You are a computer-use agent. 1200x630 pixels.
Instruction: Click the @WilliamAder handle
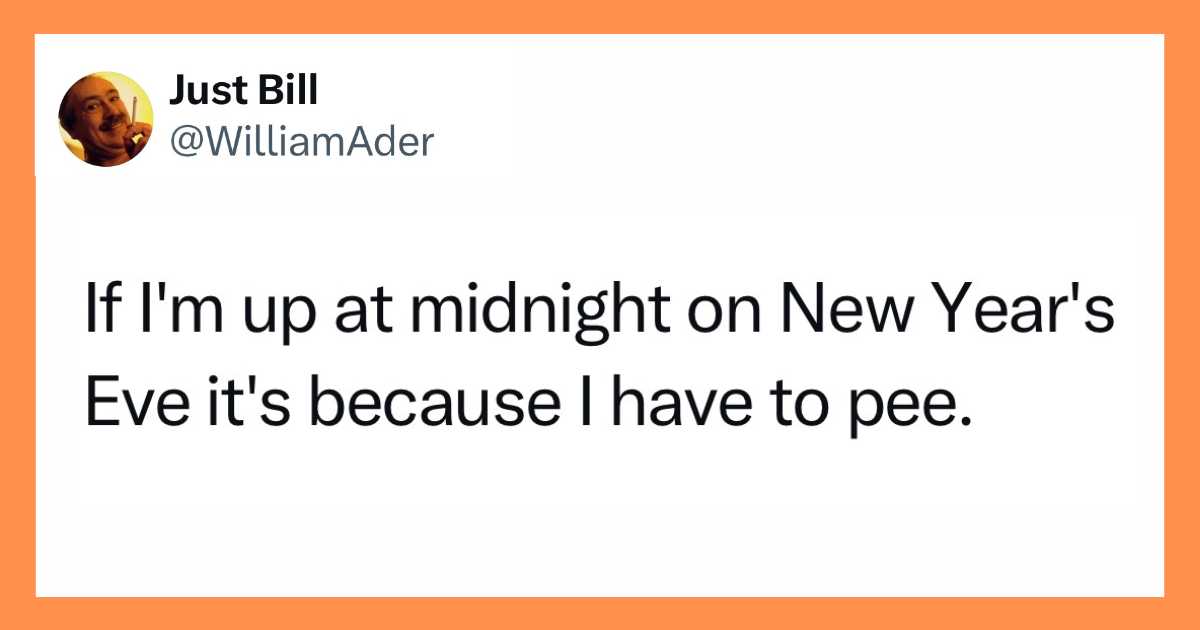coord(302,143)
